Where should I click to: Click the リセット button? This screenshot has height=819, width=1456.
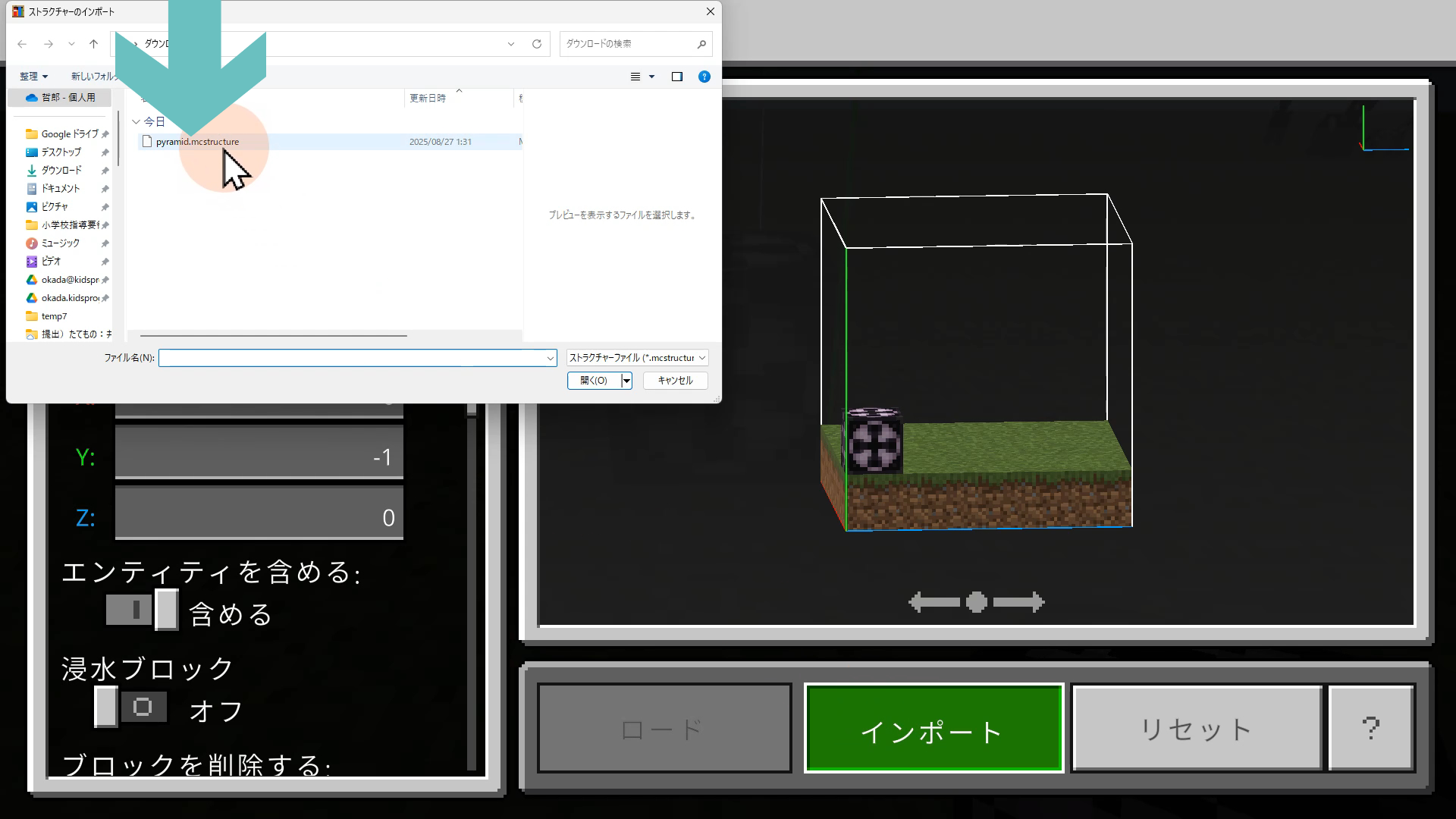(x=1196, y=729)
